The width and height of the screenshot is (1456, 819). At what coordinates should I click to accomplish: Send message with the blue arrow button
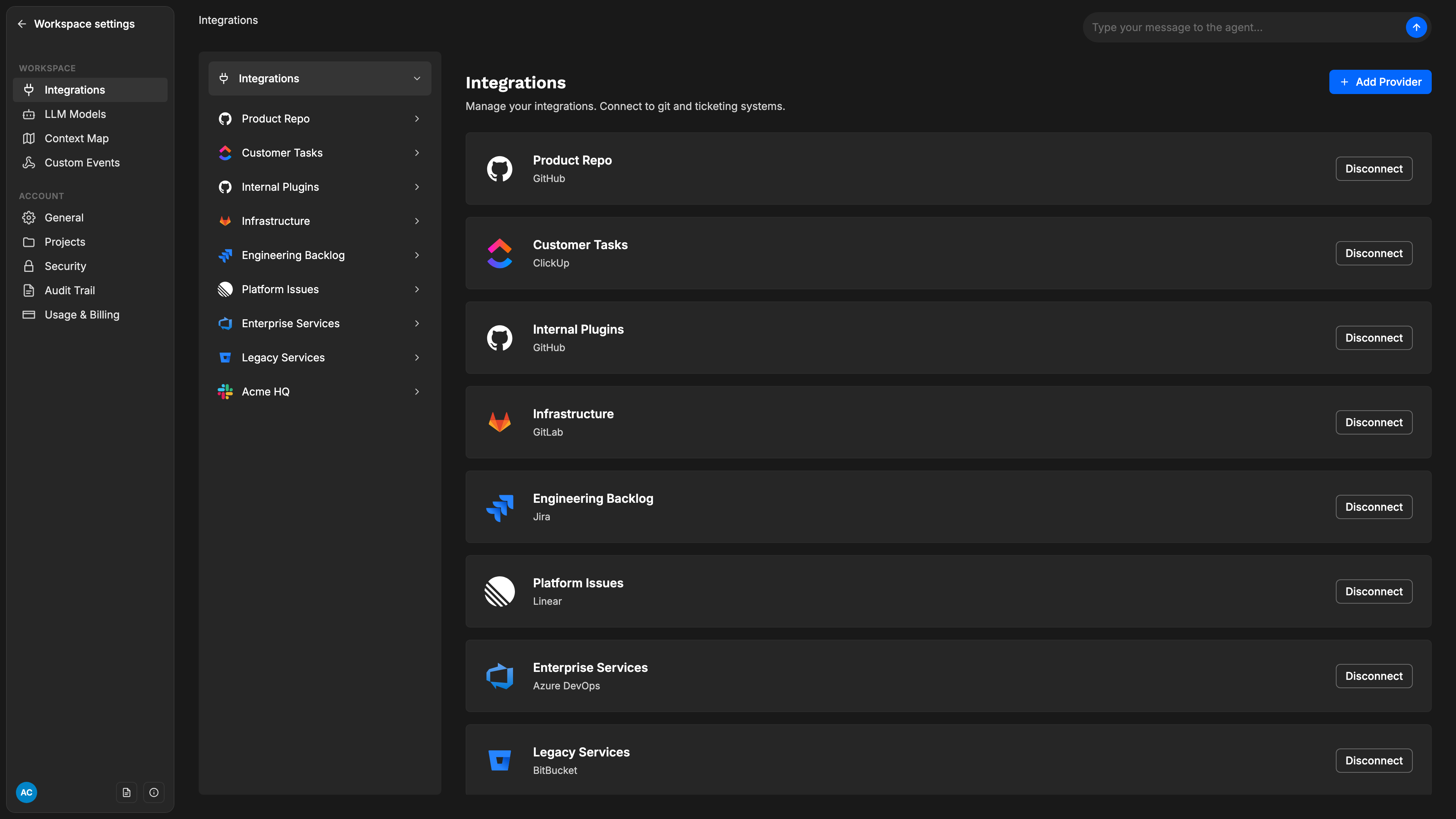[x=1416, y=27]
